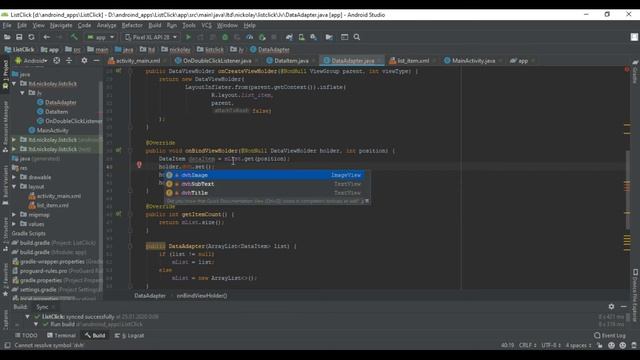Open the Favorites side tool window
The image size is (640, 360).
(5, 279)
